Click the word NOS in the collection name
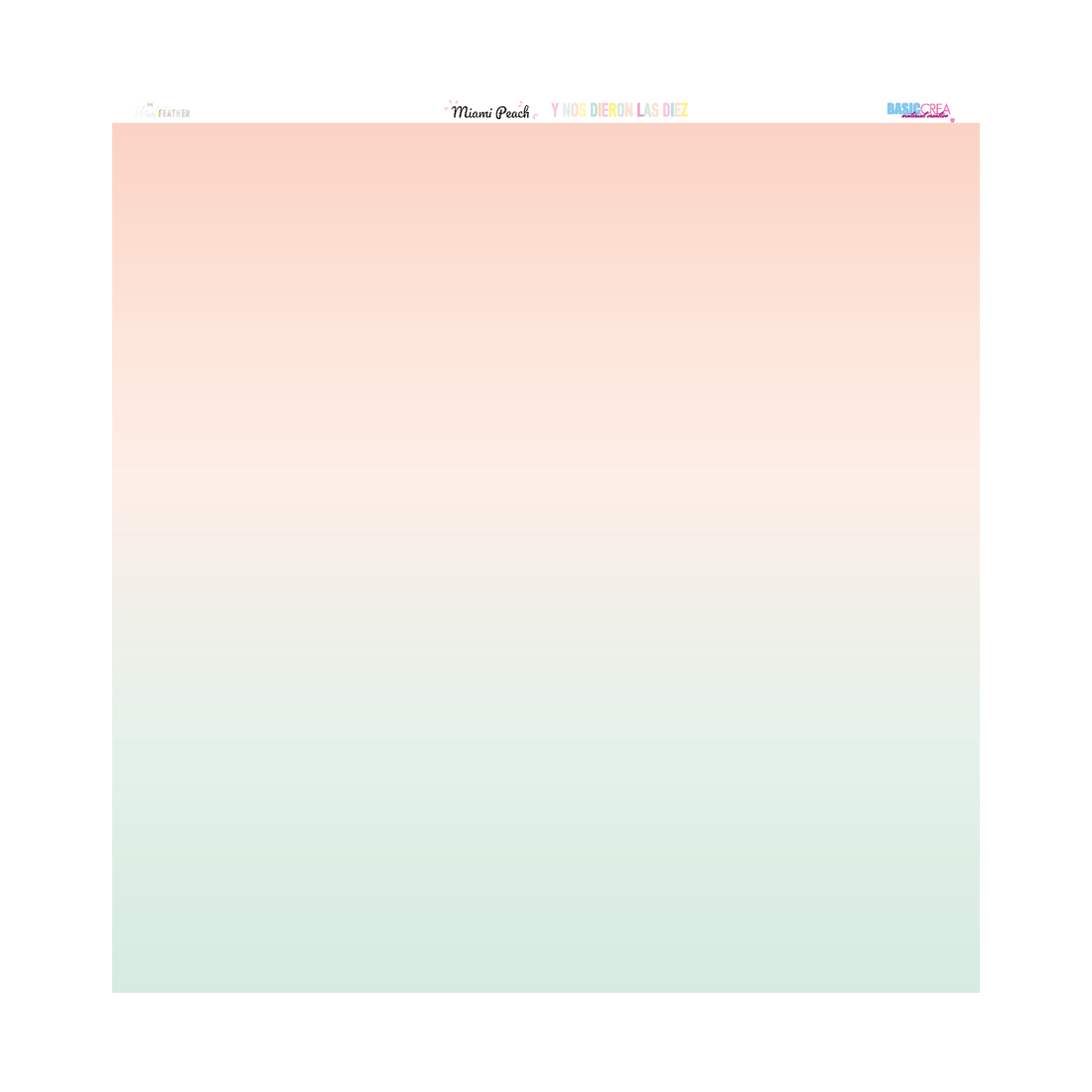The image size is (1092, 1092). 574,110
